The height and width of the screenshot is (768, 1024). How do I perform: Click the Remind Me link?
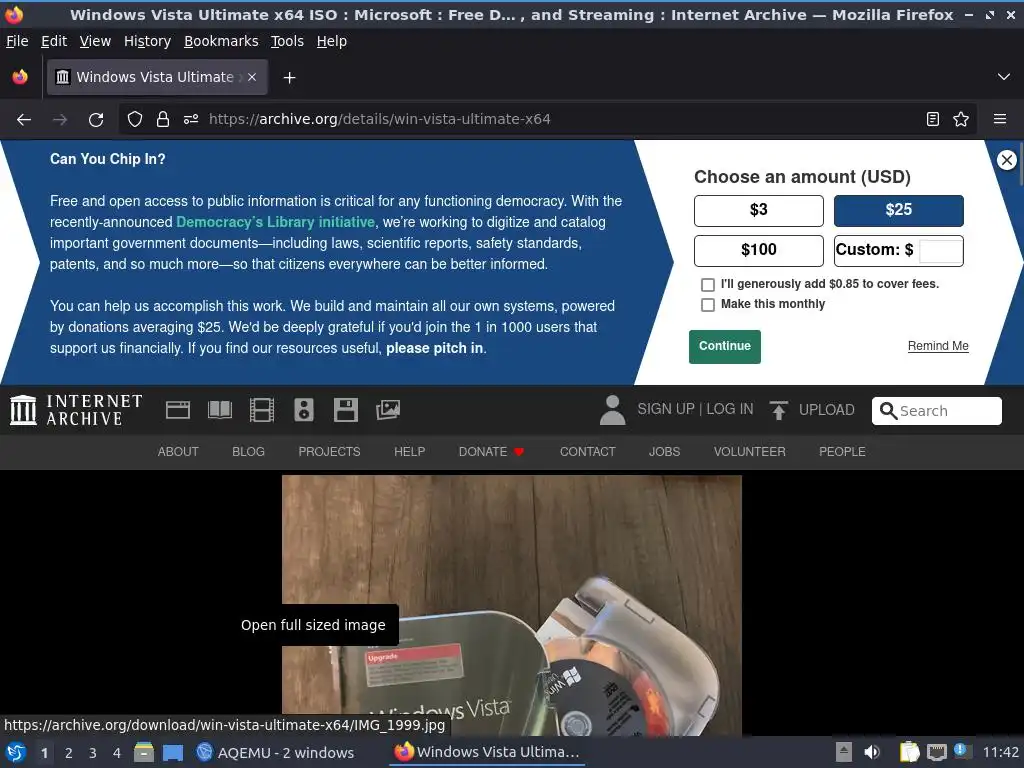[938, 346]
